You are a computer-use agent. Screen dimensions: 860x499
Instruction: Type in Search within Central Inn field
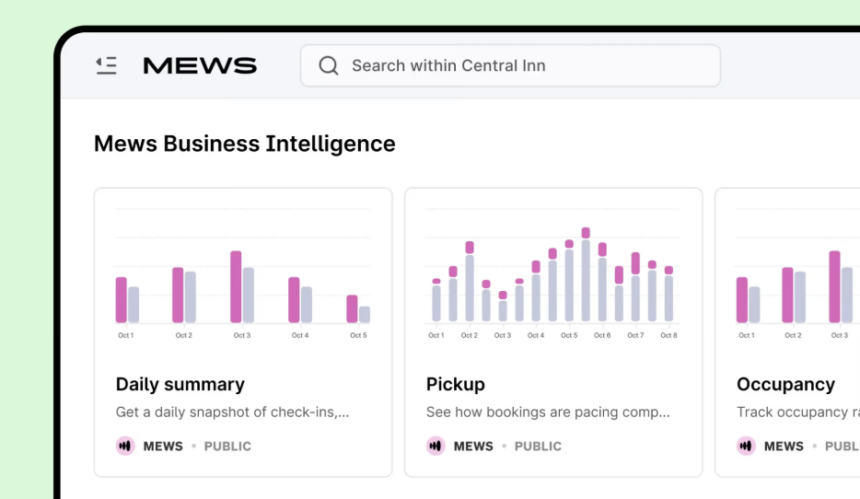(520, 66)
